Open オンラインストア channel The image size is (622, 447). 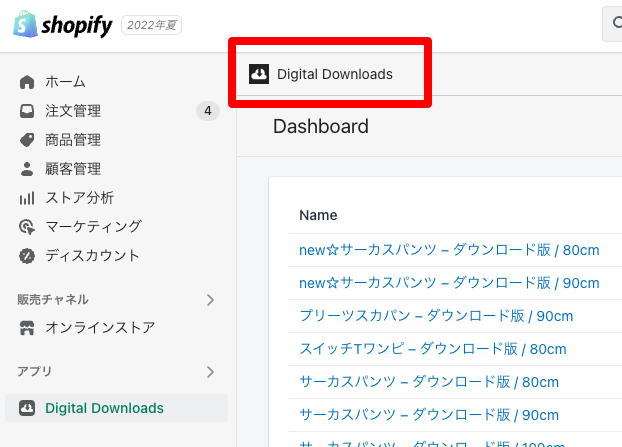(x=100, y=328)
